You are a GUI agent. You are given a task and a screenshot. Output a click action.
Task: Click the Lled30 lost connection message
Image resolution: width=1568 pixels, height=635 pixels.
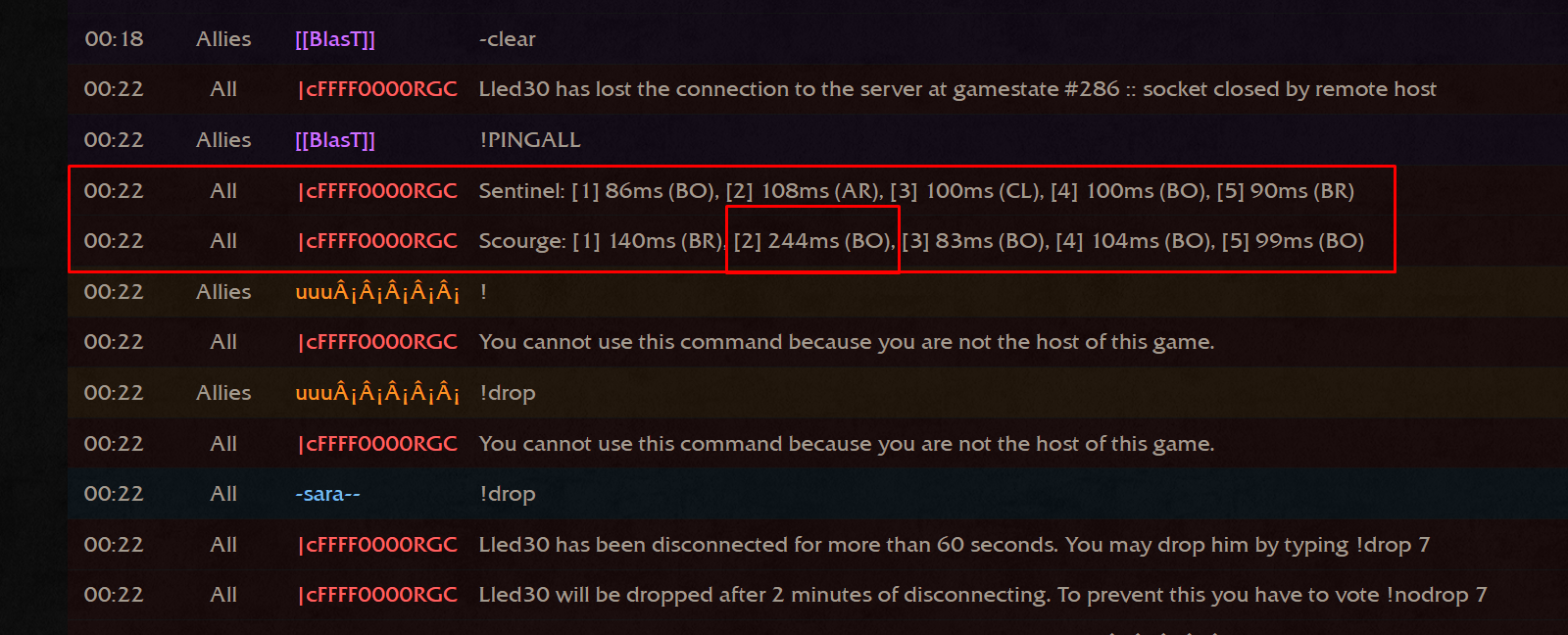[957, 89]
